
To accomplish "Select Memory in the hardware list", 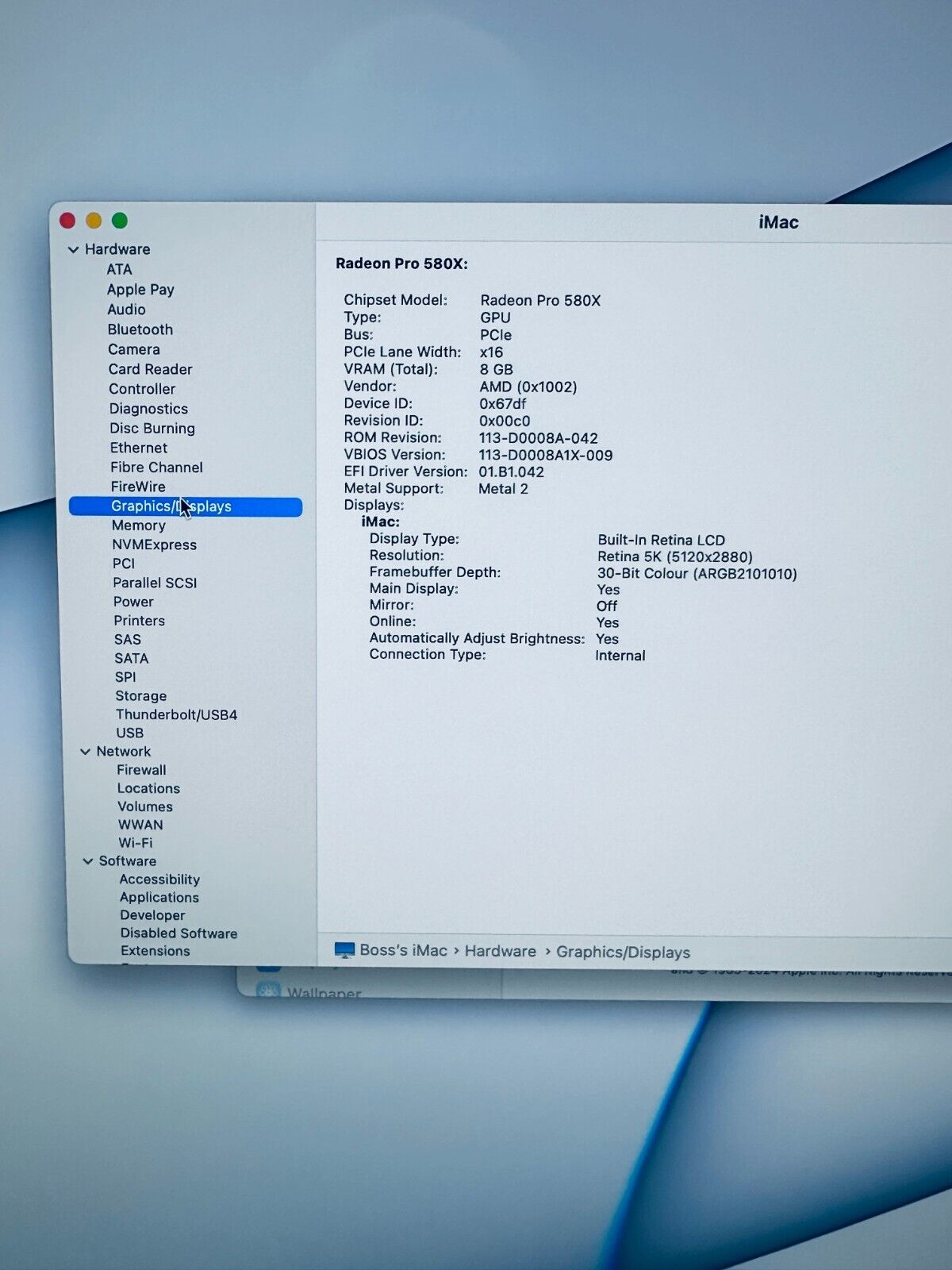I will [x=139, y=525].
